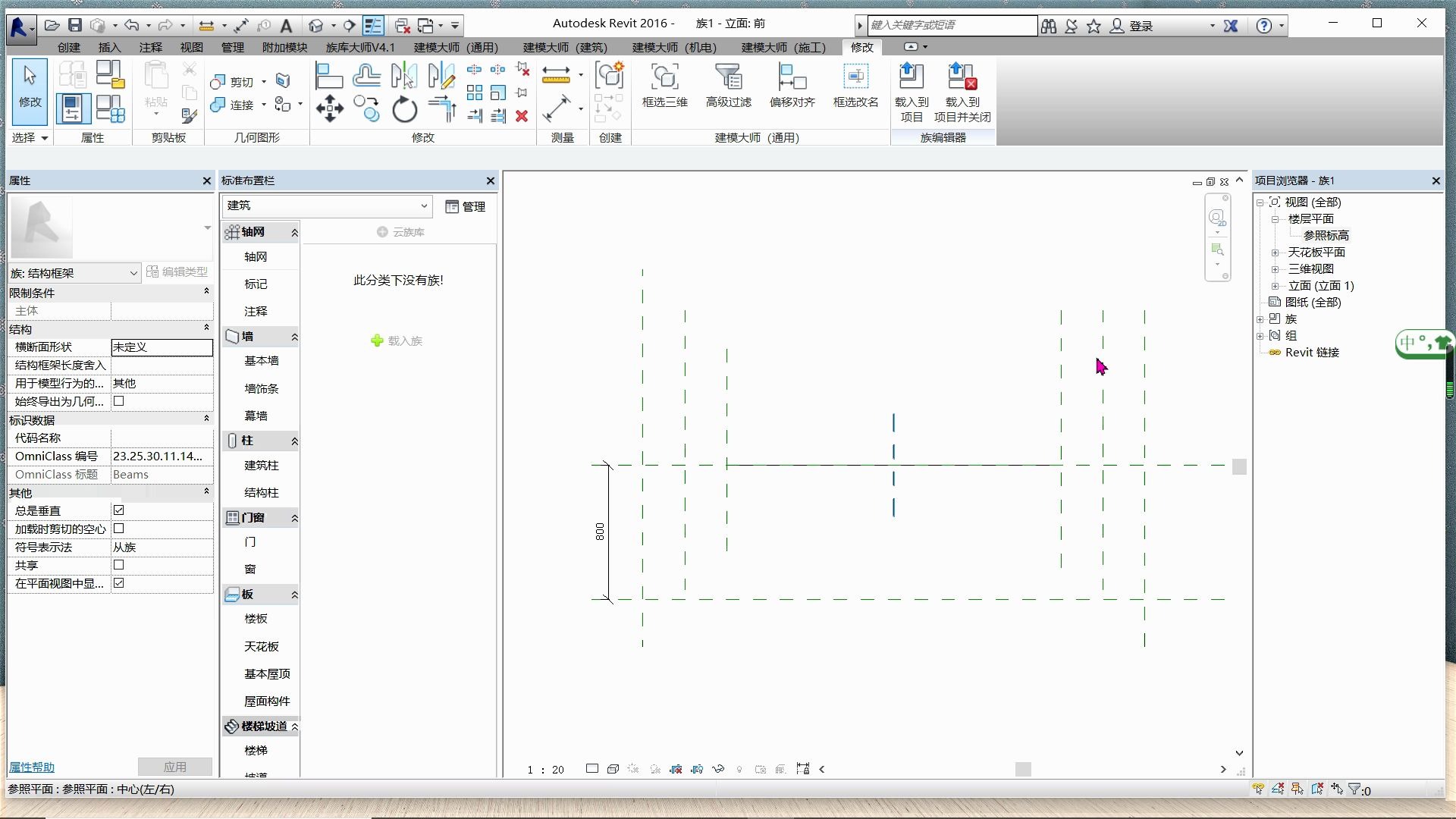Image resolution: width=1456 pixels, height=819 pixels.
Task: Click the 属性帮助 properties help link
Action: point(32,767)
